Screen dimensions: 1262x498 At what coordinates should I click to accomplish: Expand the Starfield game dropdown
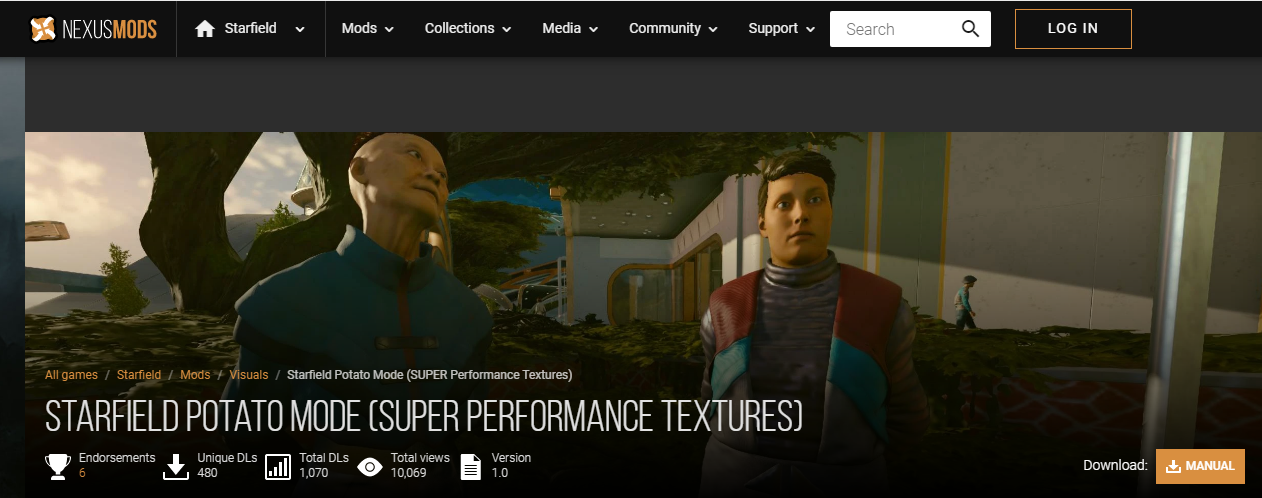299,30
